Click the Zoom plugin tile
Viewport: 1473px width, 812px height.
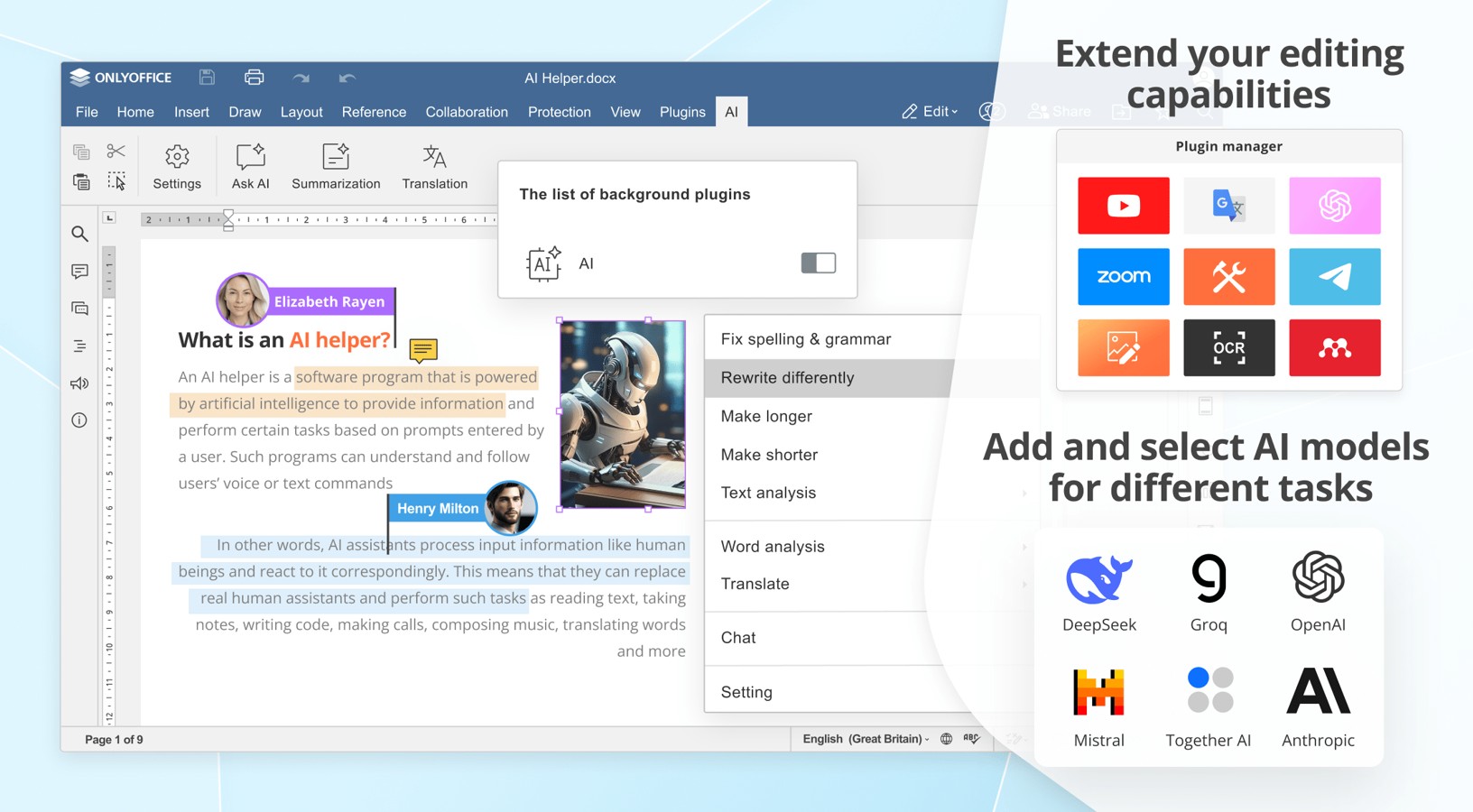click(1124, 277)
